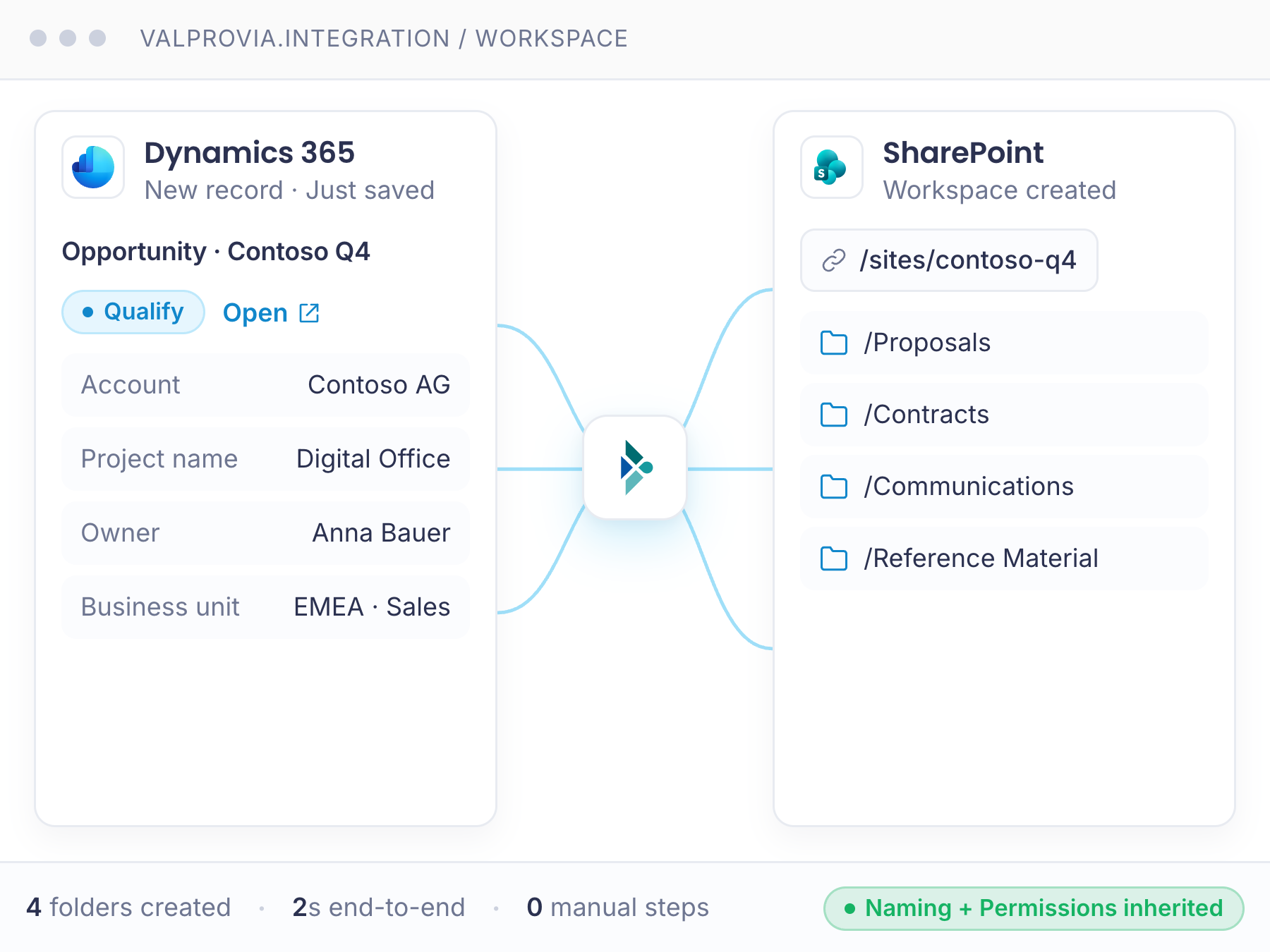This screenshot has height=952, width=1270.
Task: Open the /Reference Material folder
Action: [x=1004, y=559]
